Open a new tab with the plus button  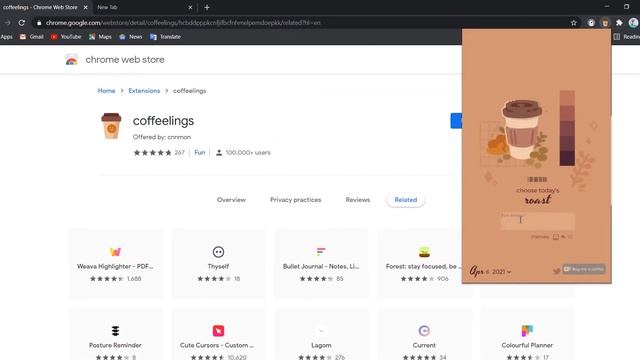tap(207, 7)
